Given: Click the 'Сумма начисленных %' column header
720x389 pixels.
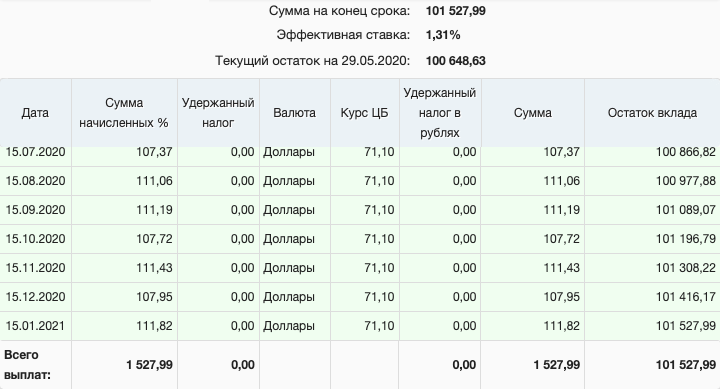Looking at the screenshot, I should (124, 113).
